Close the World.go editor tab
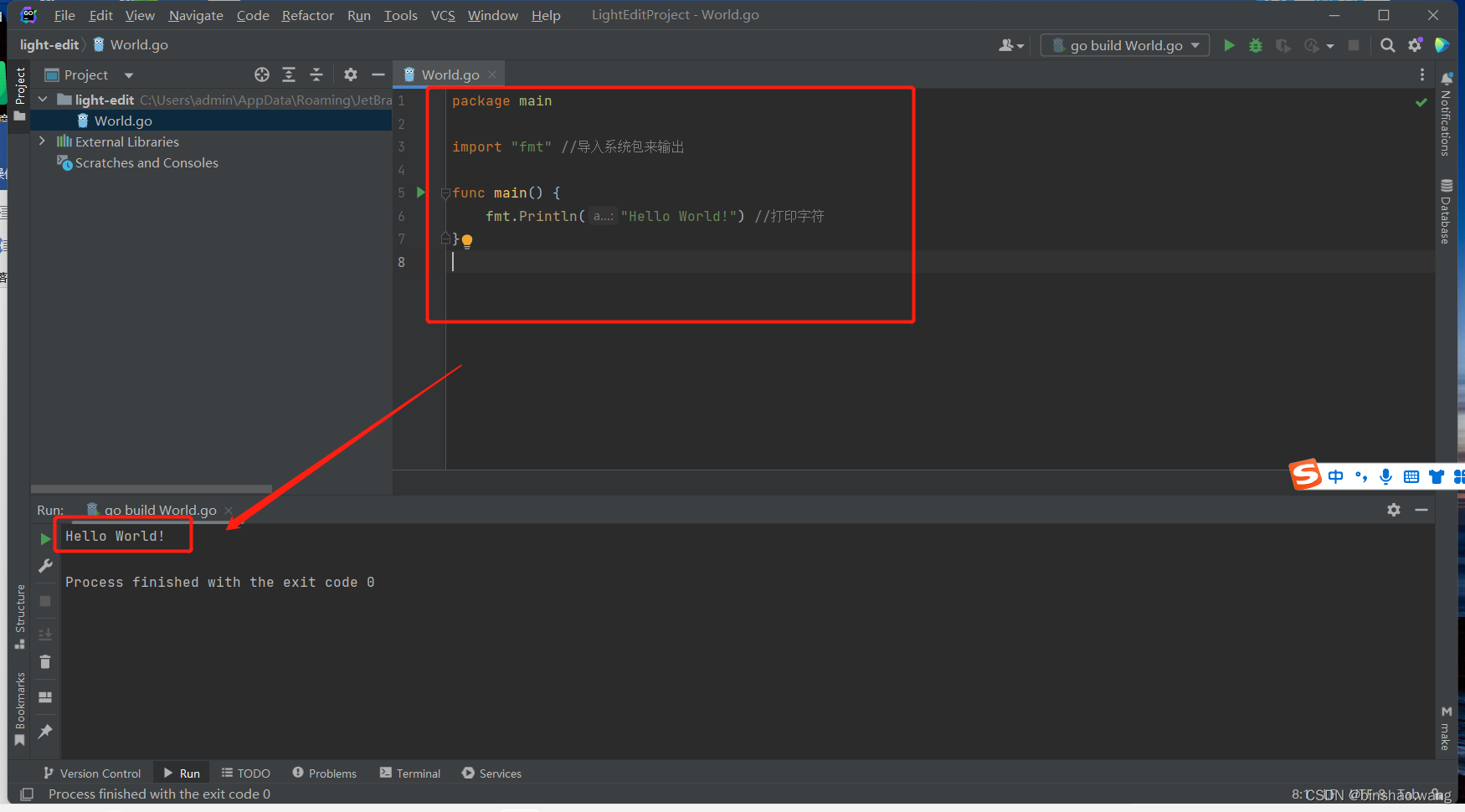 point(492,75)
